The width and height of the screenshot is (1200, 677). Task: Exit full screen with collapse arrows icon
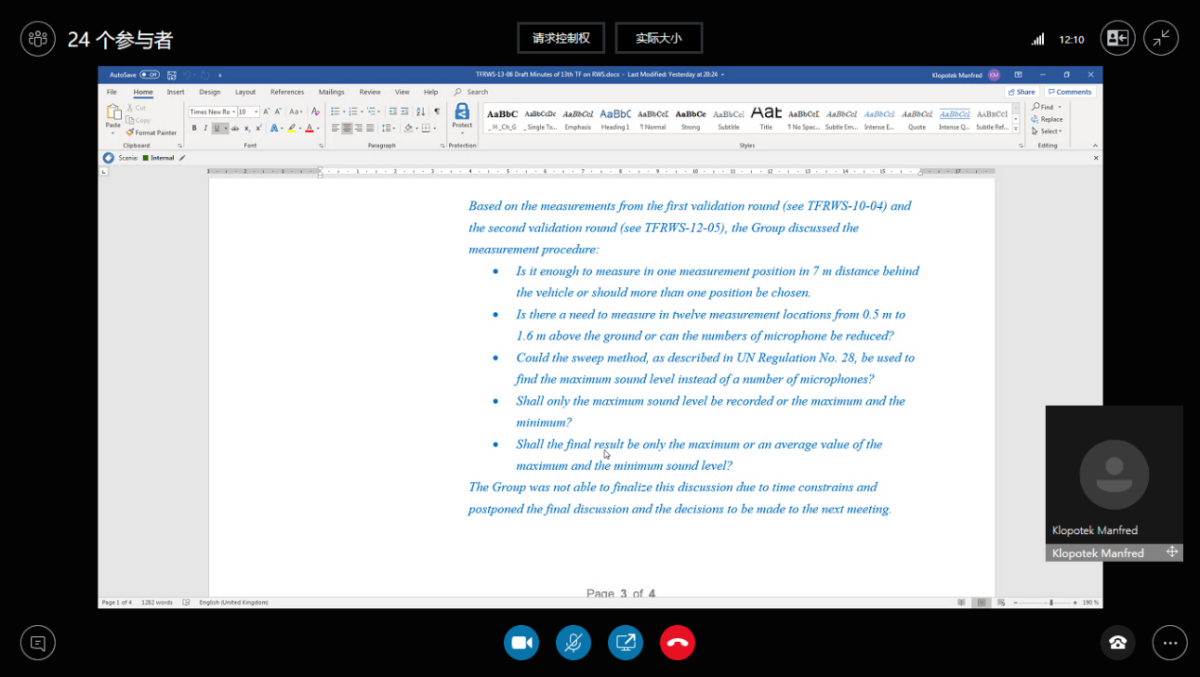click(1161, 38)
